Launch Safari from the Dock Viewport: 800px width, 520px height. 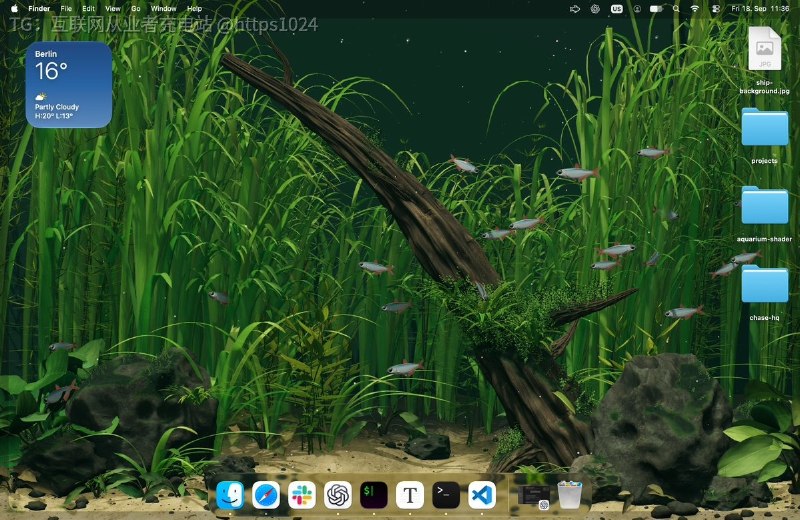click(x=266, y=495)
